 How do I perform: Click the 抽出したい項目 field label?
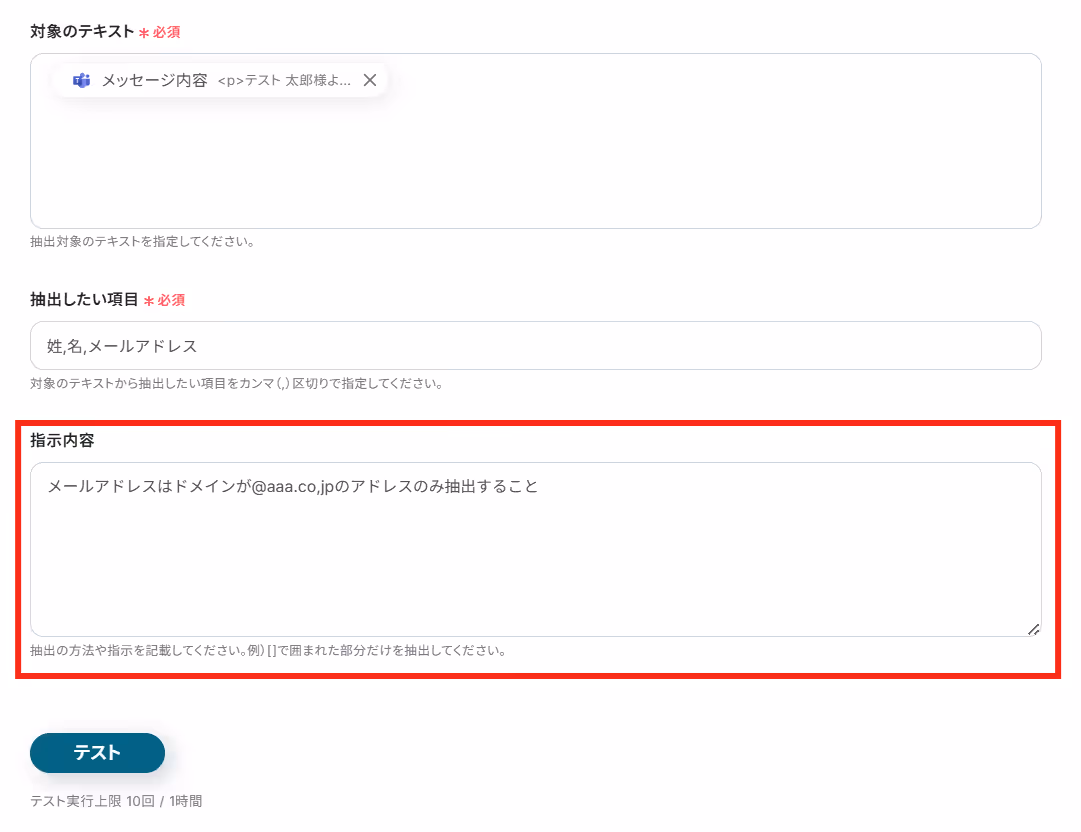point(84,299)
